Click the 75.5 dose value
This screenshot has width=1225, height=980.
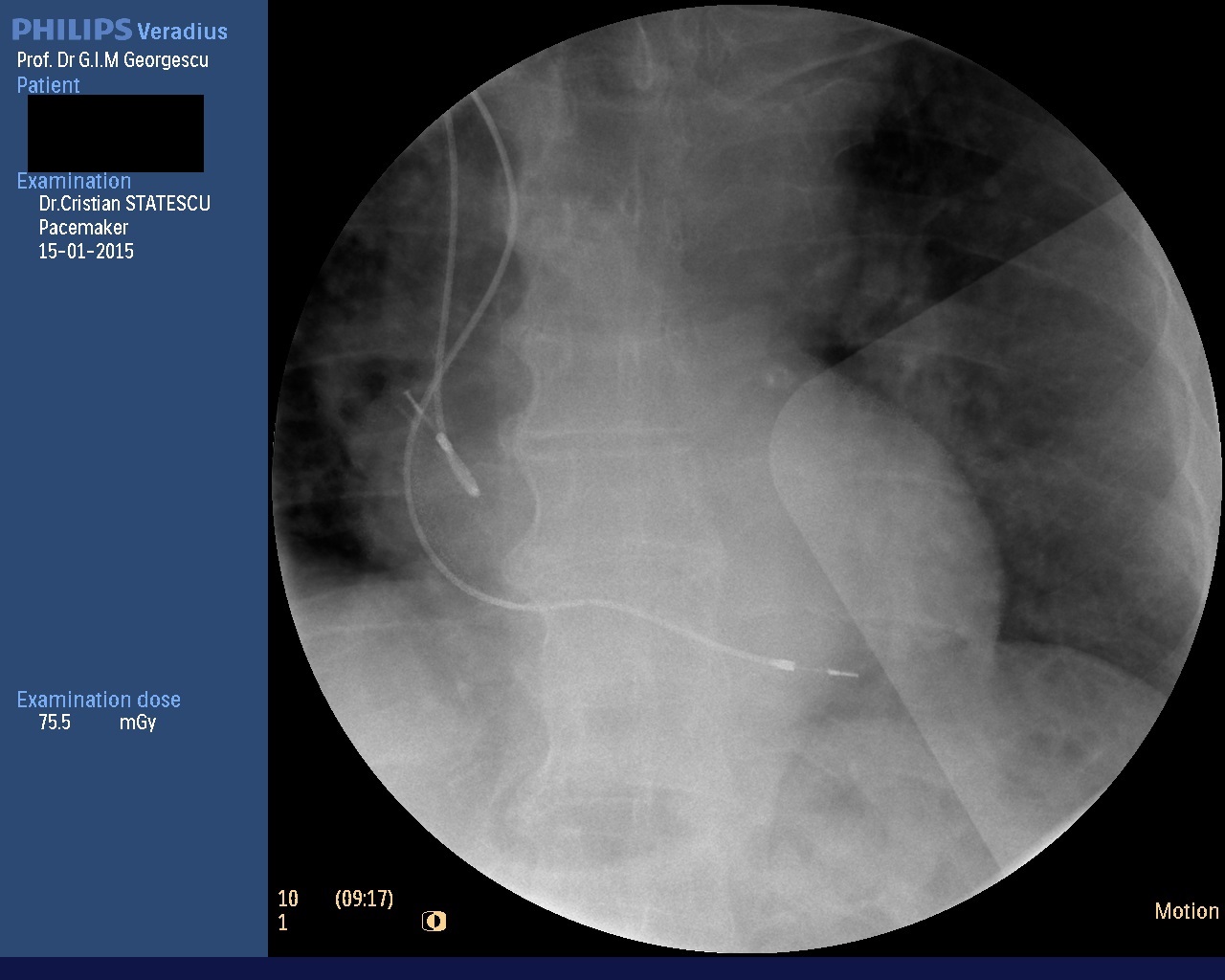(55, 724)
